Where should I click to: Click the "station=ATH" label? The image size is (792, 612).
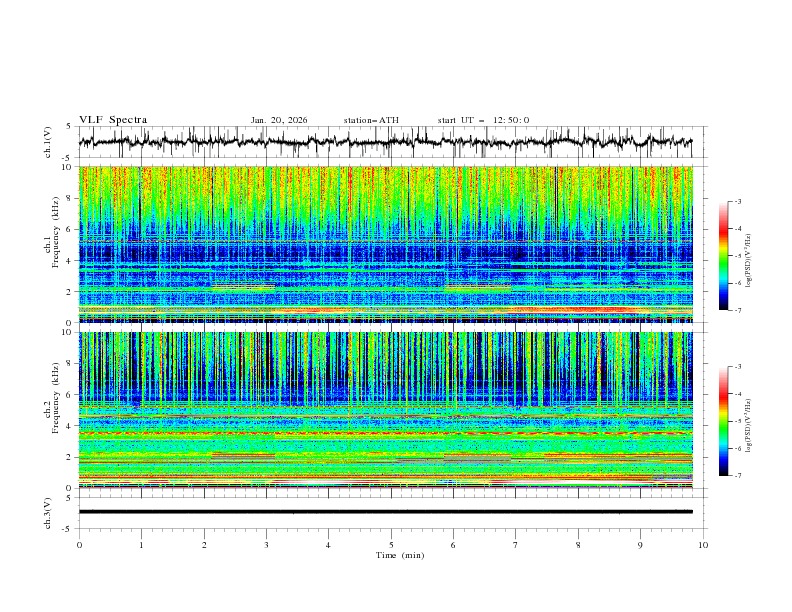371,120
